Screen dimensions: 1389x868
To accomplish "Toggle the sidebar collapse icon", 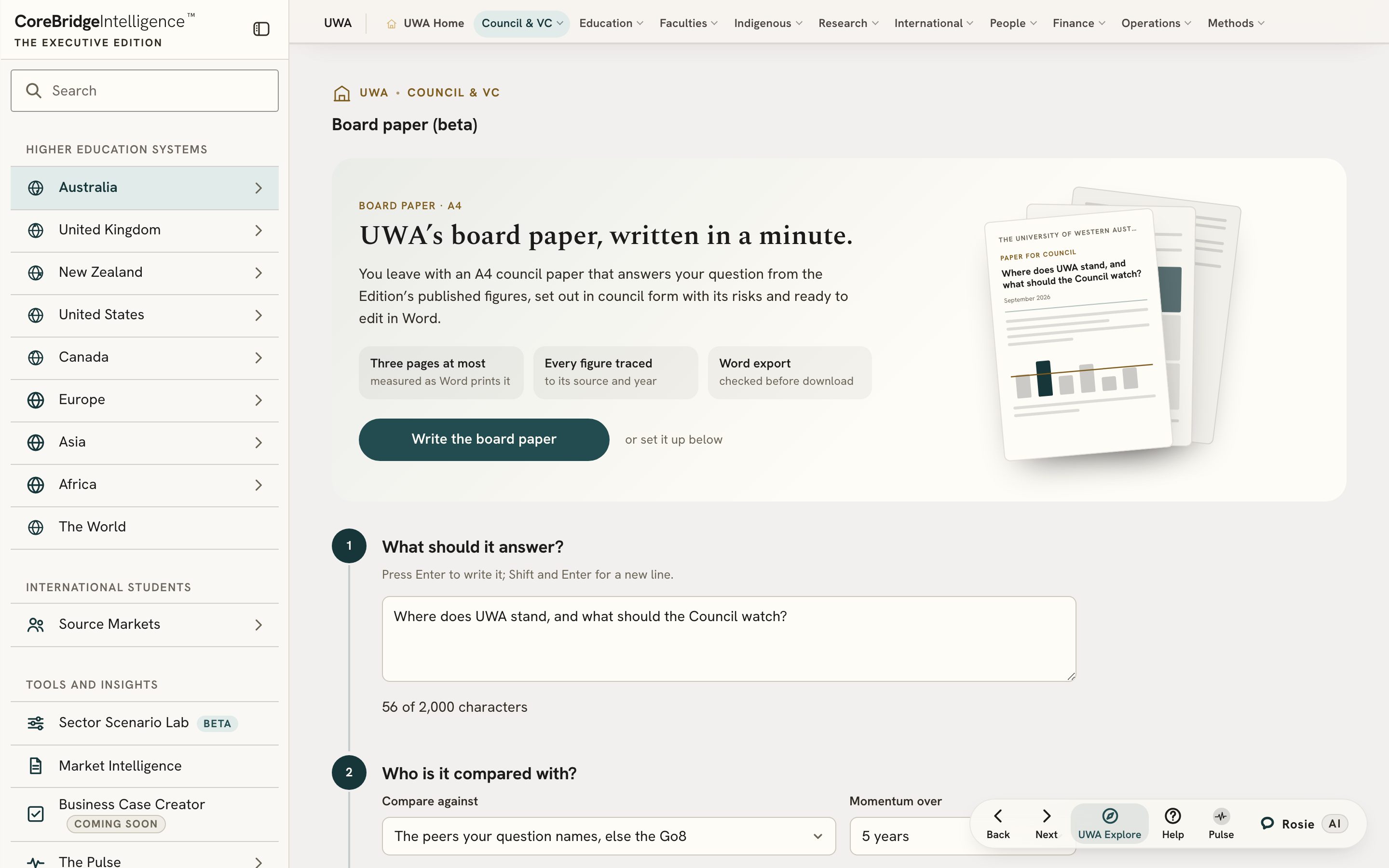I will [261, 29].
